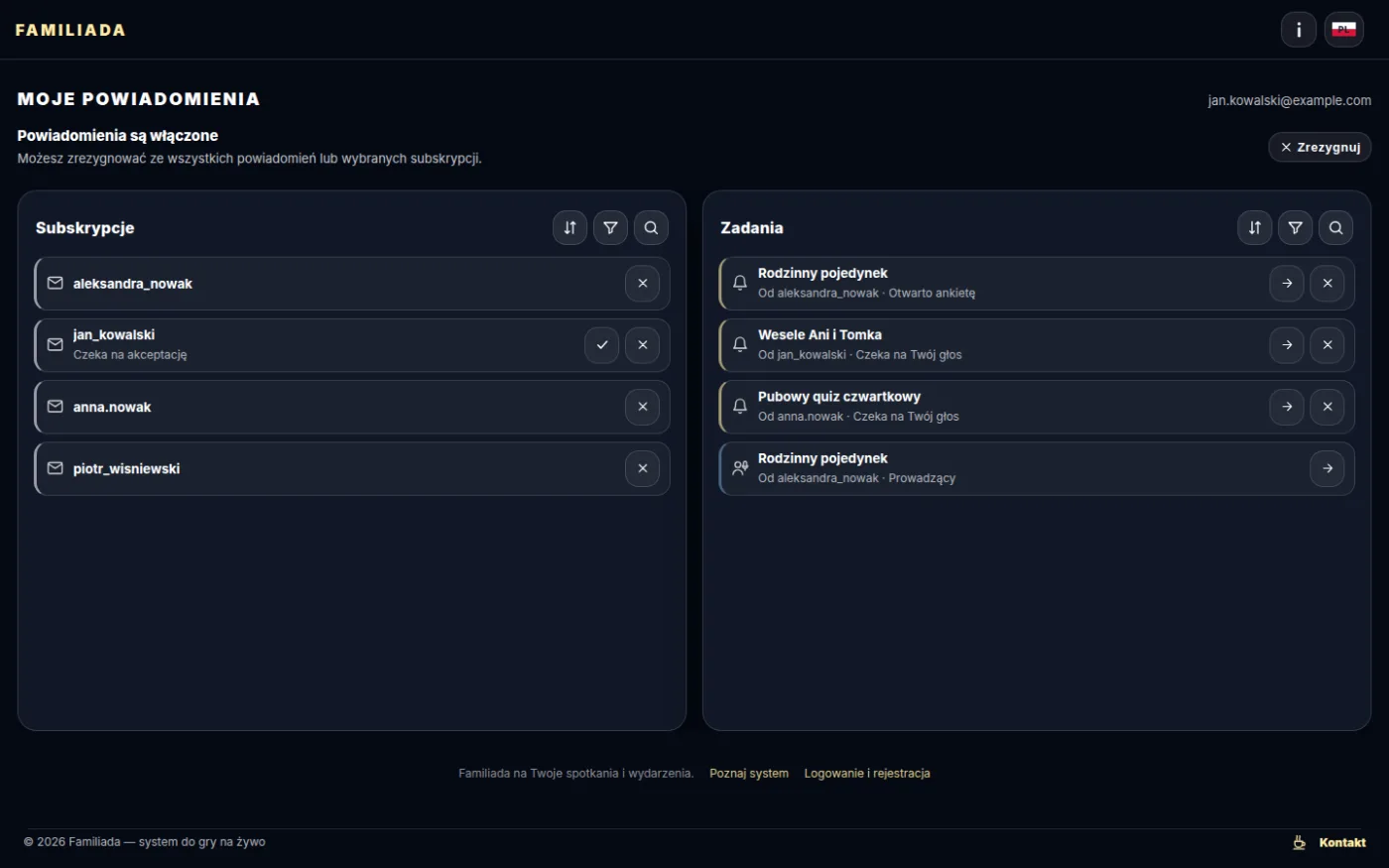Select the jan_kowalski subscription name
The image size is (1389, 868).
114,335
